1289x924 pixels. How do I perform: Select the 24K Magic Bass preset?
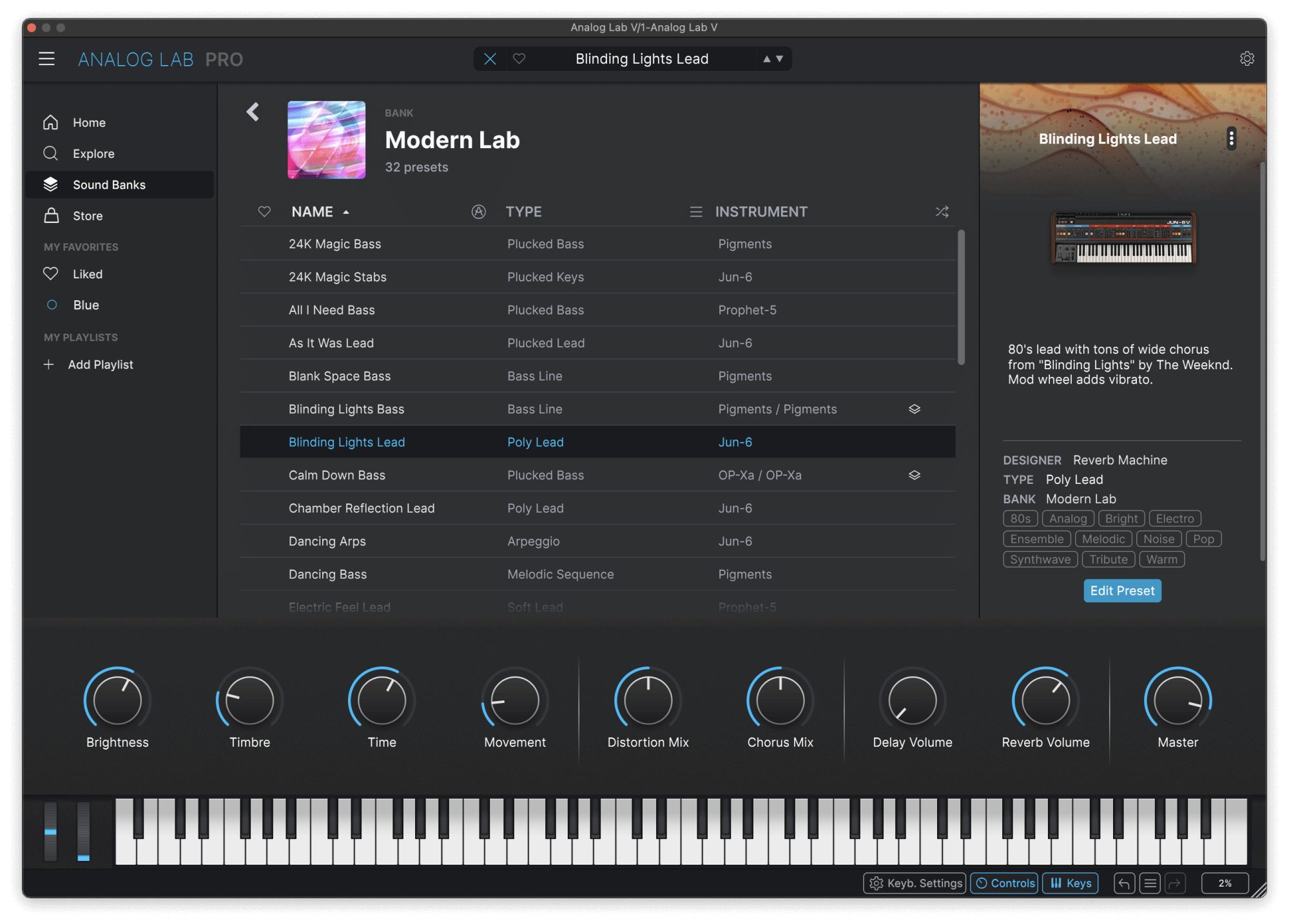coord(597,244)
